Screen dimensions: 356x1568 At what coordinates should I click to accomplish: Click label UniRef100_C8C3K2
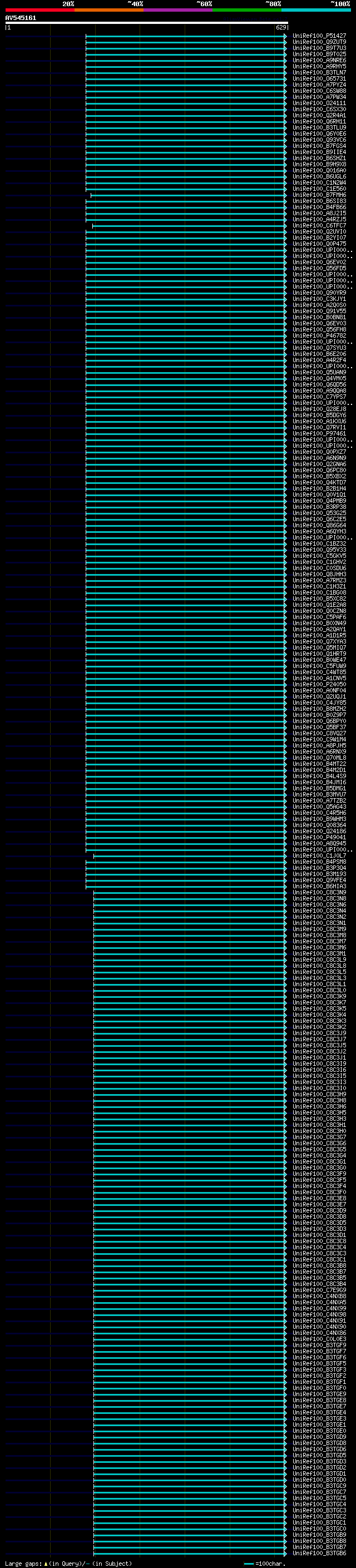(319, 1026)
